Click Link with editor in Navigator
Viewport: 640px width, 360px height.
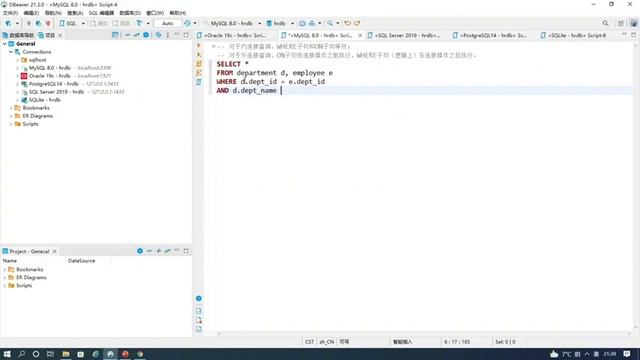(136, 35)
